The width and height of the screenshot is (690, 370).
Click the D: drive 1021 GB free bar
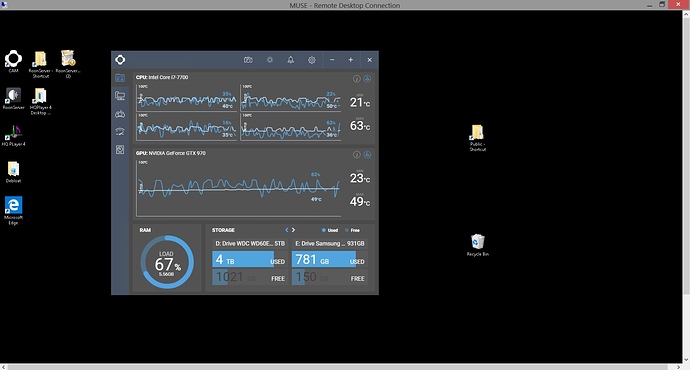point(250,277)
